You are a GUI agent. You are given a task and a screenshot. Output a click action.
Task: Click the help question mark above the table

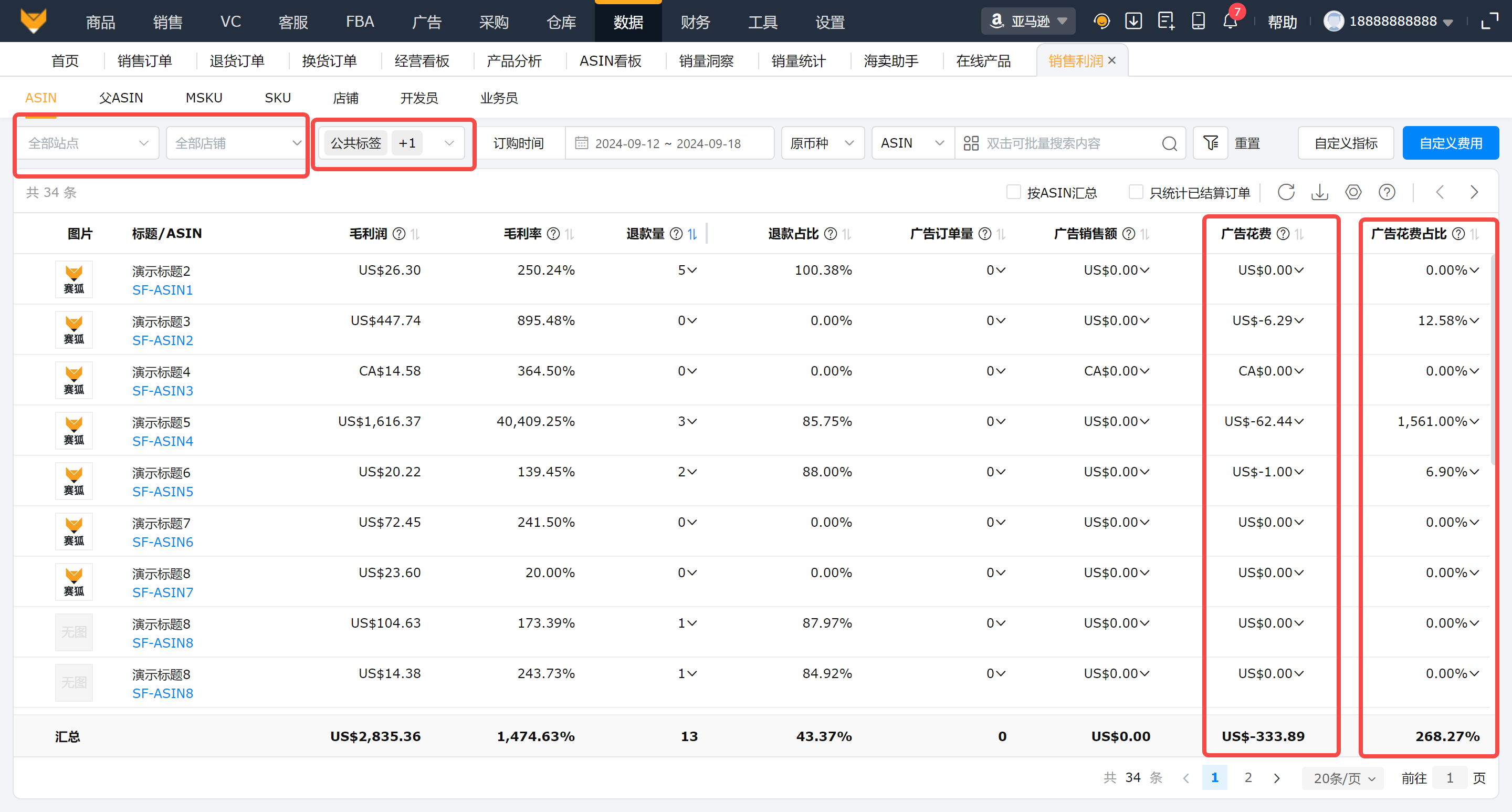pyautogui.click(x=1387, y=192)
